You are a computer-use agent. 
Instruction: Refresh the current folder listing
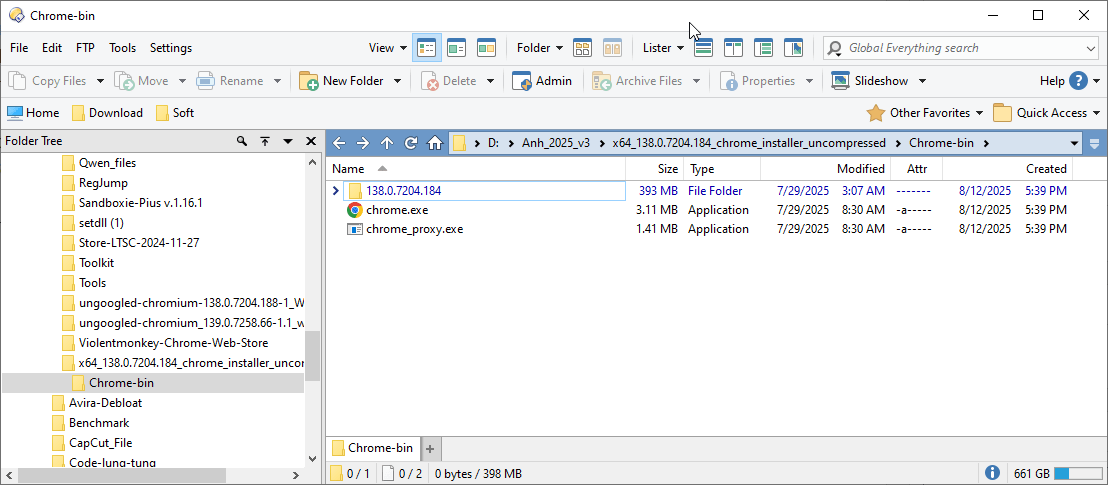point(411,143)
